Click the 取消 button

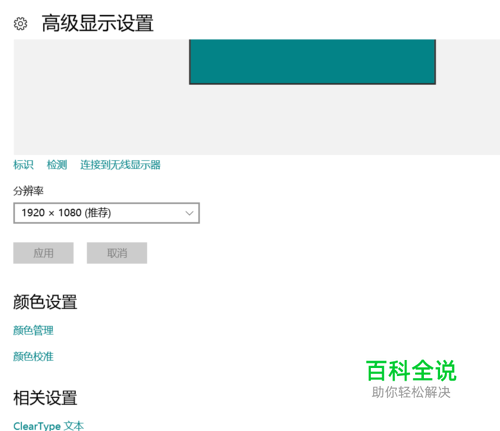pos(117,253)
